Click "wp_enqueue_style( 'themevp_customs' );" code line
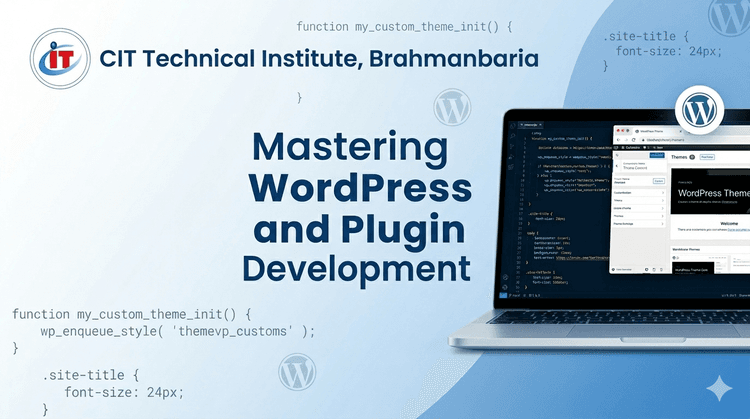The height and width of the screenshot is (419, 750). tap(177, 331)
